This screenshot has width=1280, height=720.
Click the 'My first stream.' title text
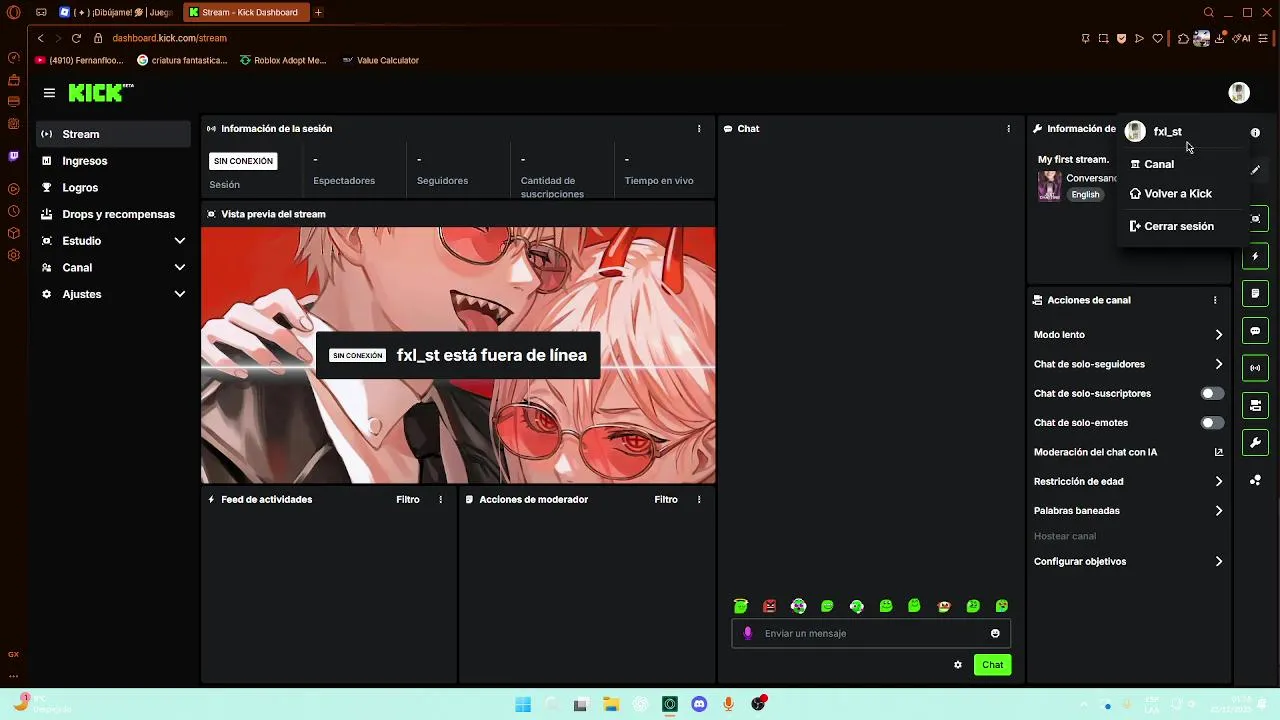[x=1073, y=160]
